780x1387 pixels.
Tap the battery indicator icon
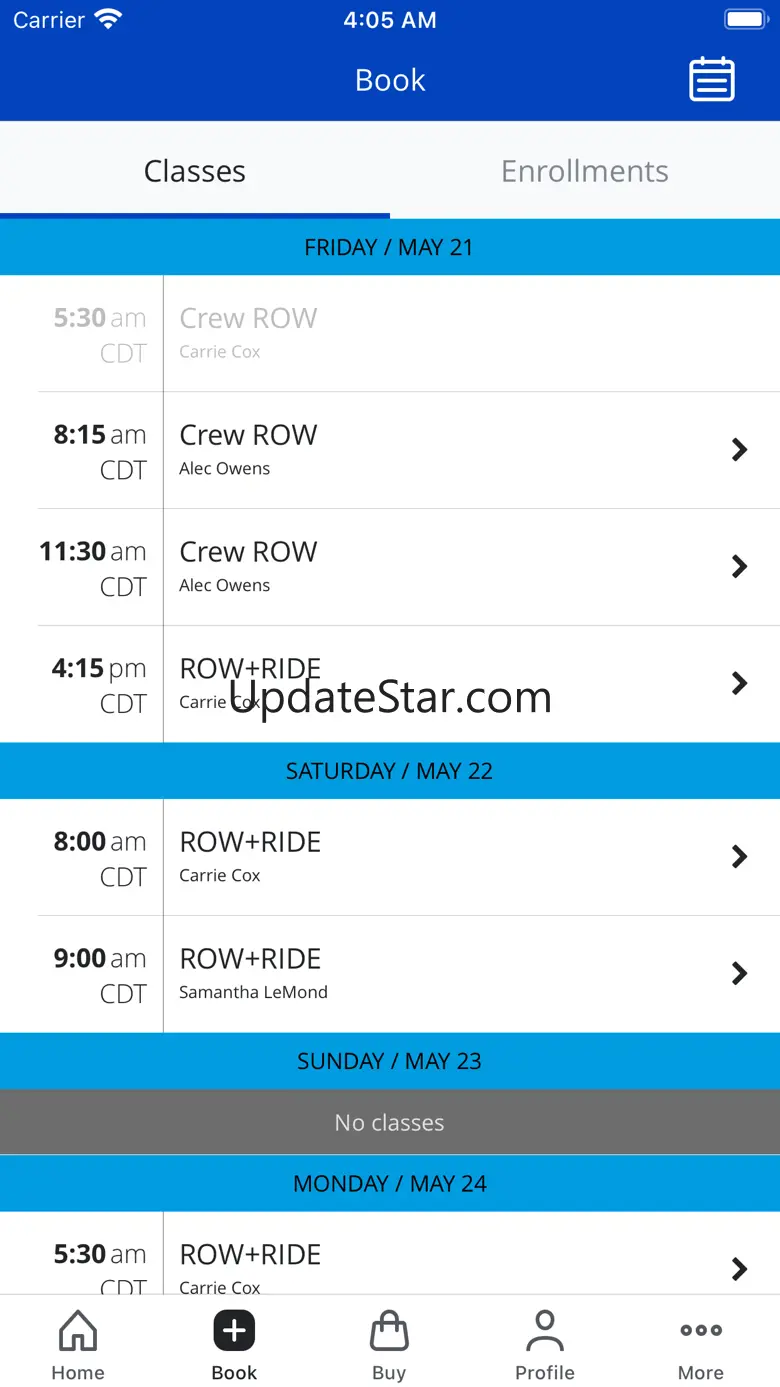tap(745, 19)
